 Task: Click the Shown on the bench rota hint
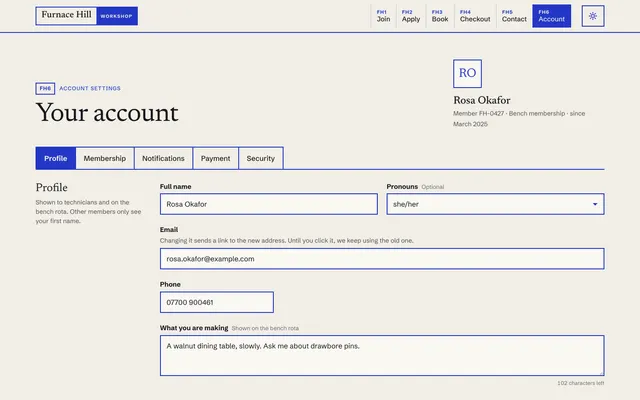(x=265, y=328)
